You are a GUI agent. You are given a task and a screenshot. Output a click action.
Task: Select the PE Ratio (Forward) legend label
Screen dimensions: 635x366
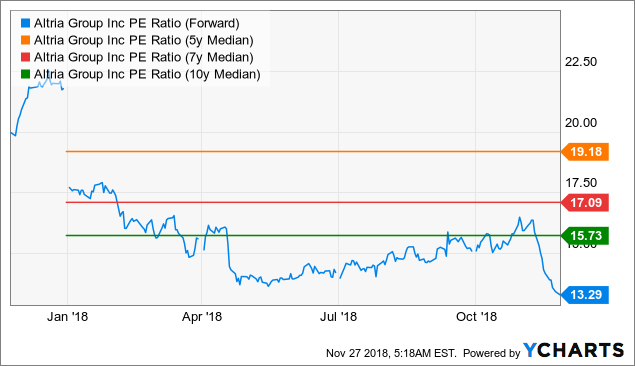(x=136, y=23)
